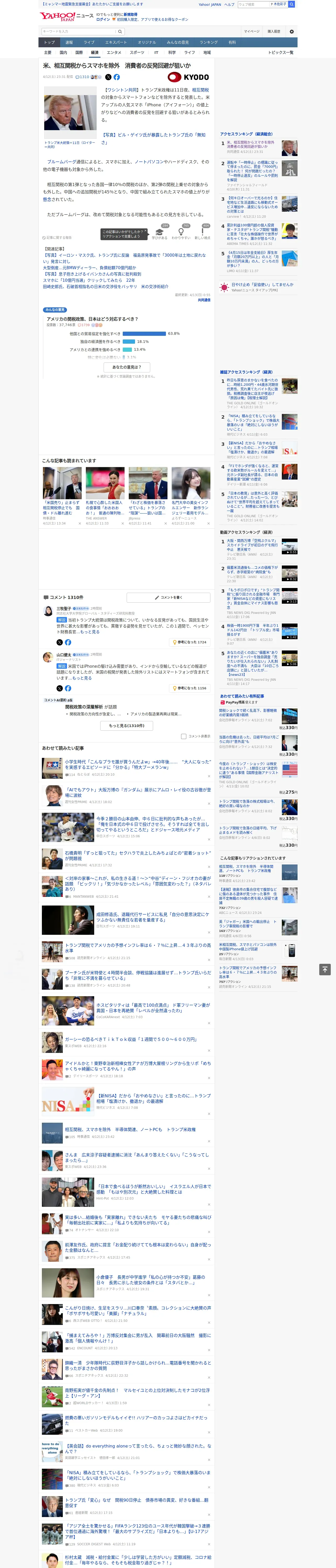Share article on Facebook below headline
The height and width of the screenshot is (1568, 336).
[x=116, y=77]
